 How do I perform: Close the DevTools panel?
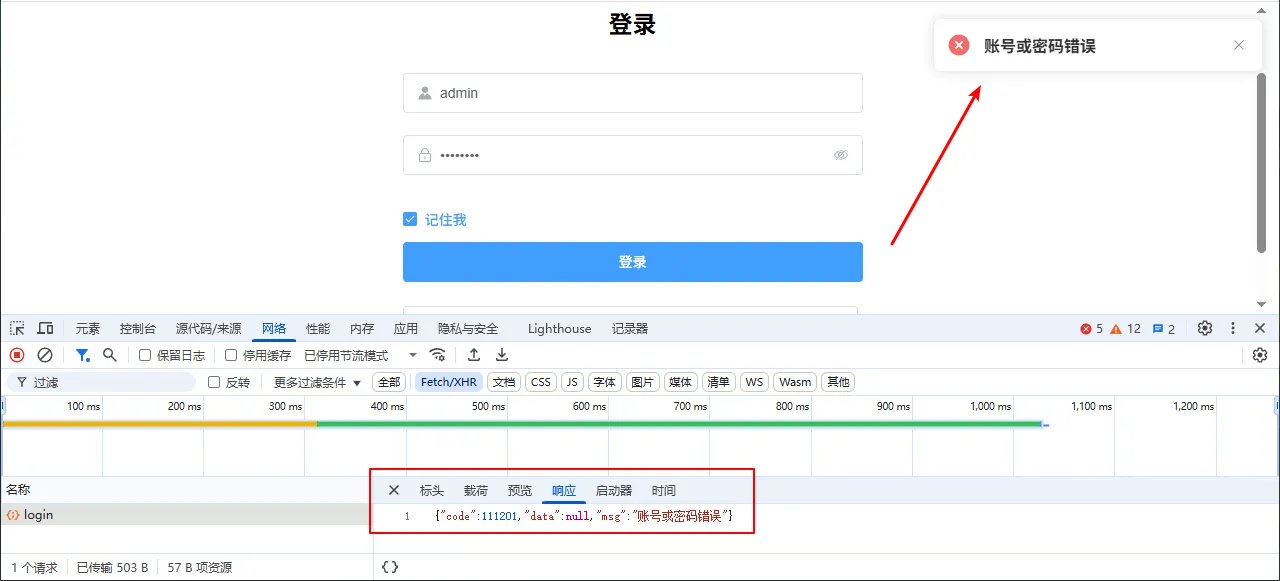tap(1260, 328)
